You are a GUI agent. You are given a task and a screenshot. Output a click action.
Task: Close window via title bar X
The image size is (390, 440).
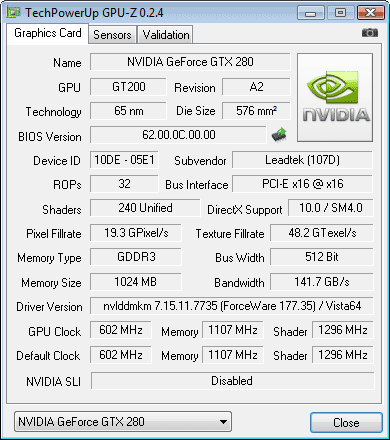[370, 13]
